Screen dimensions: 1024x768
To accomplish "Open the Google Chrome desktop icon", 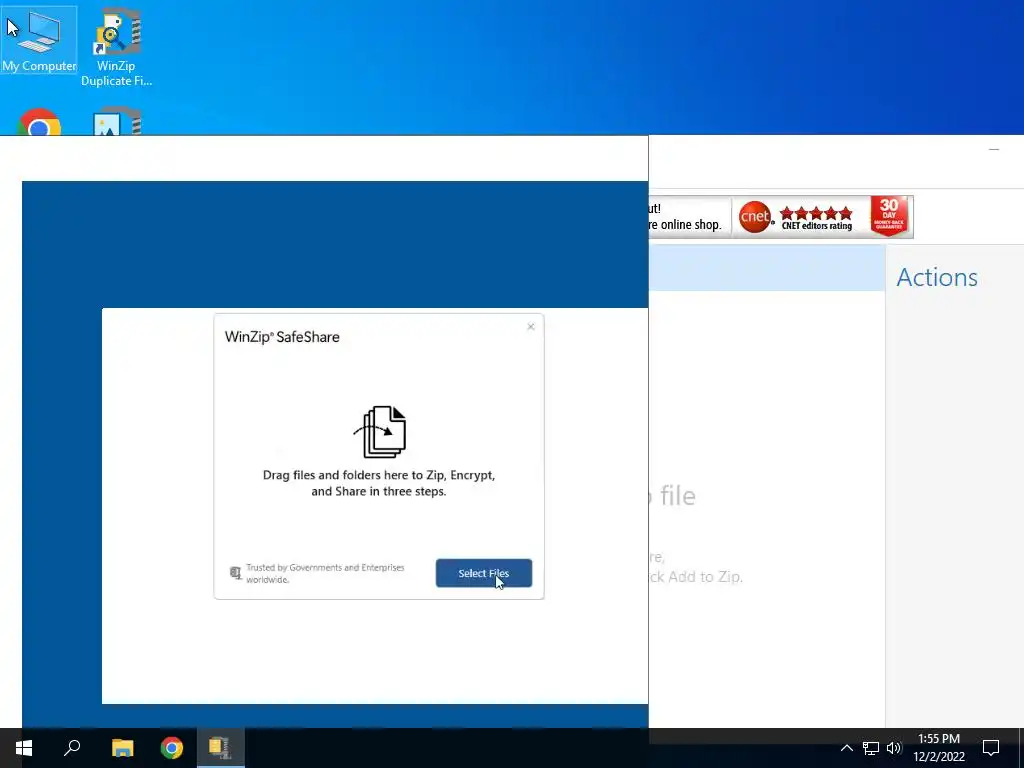I will [x=39, y=121].
